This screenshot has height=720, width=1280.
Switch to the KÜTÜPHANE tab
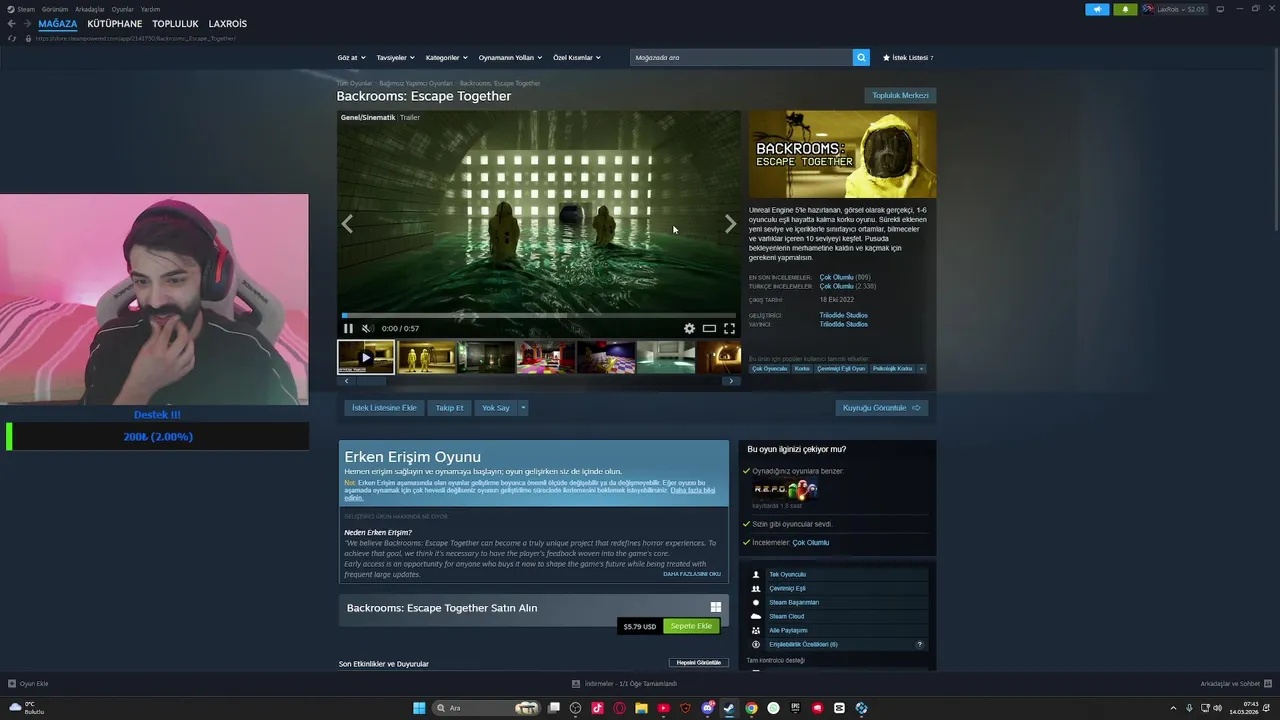[x=115, y=24]
